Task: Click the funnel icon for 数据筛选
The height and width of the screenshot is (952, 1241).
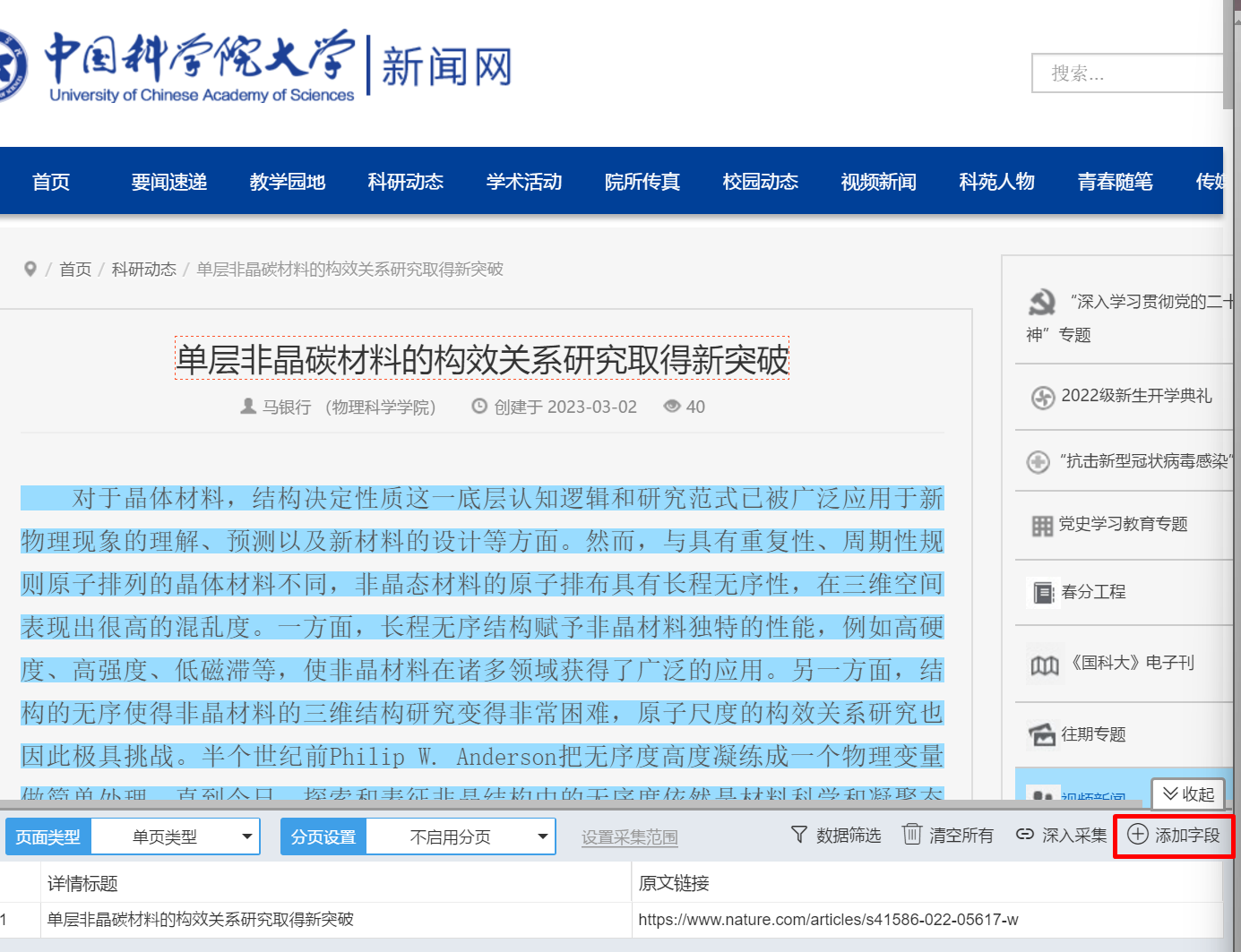Action: point(798,835)
